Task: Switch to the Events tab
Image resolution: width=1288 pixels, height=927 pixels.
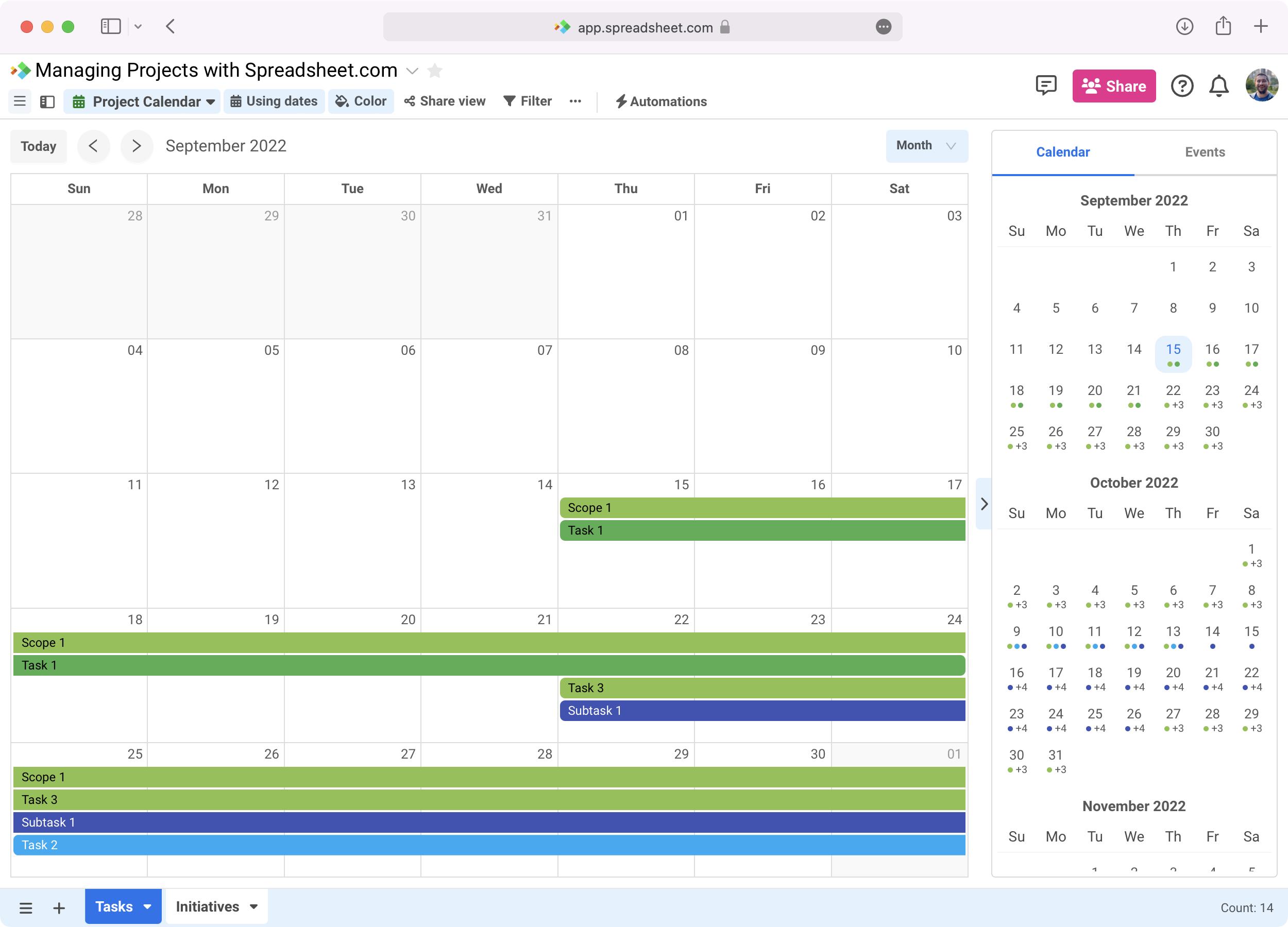Action: (x=1205, y=152)
